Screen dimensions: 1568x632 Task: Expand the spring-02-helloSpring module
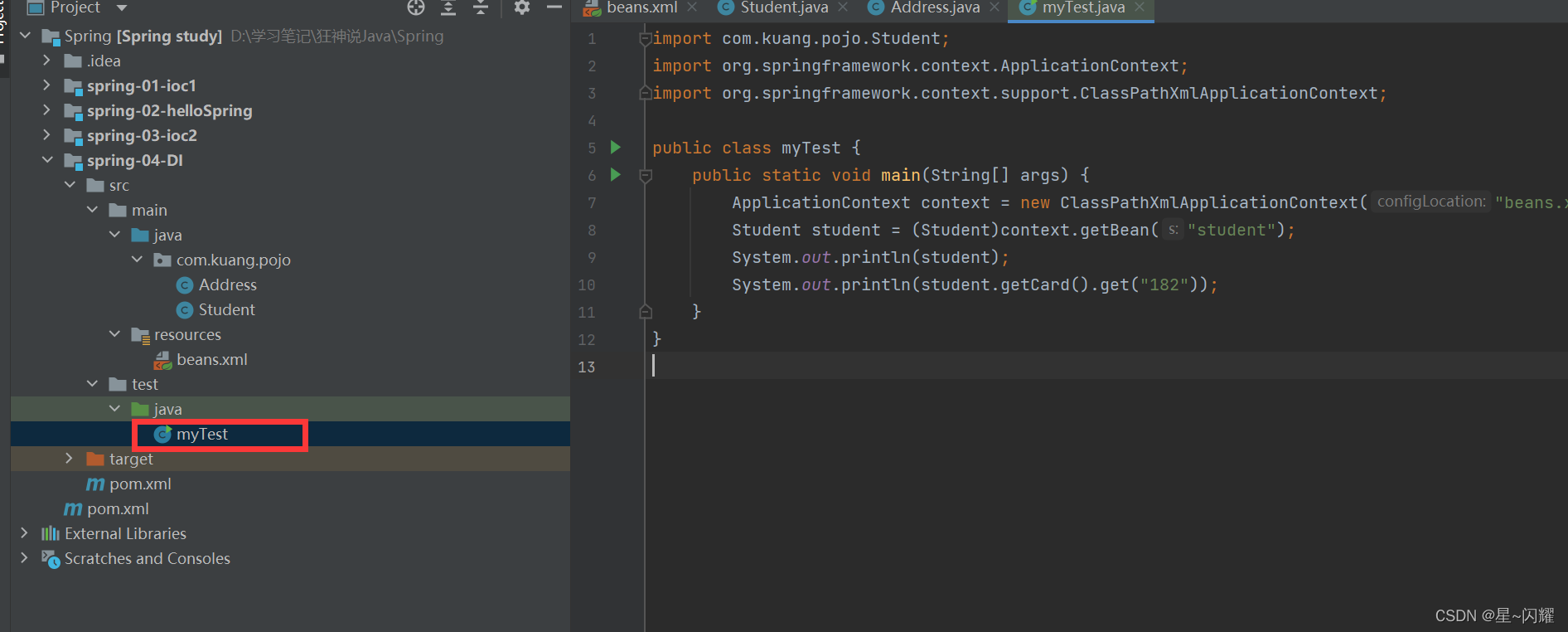(x=47, y=110)
